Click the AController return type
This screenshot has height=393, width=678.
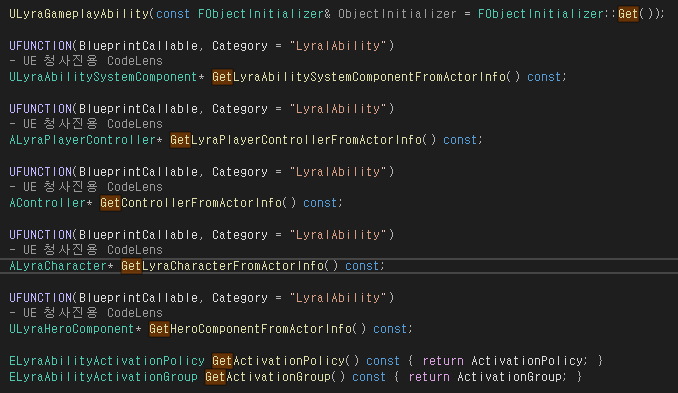tap(47, 203)
